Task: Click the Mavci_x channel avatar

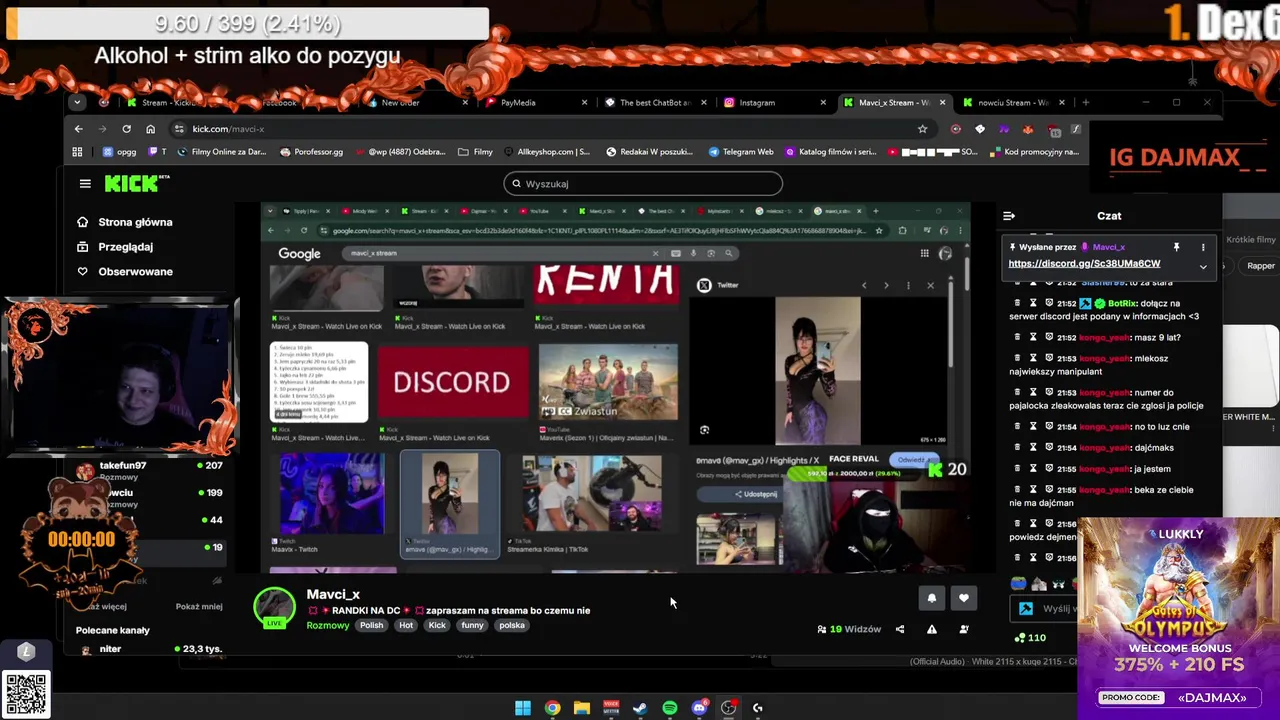Action: [x=274, y=607]
